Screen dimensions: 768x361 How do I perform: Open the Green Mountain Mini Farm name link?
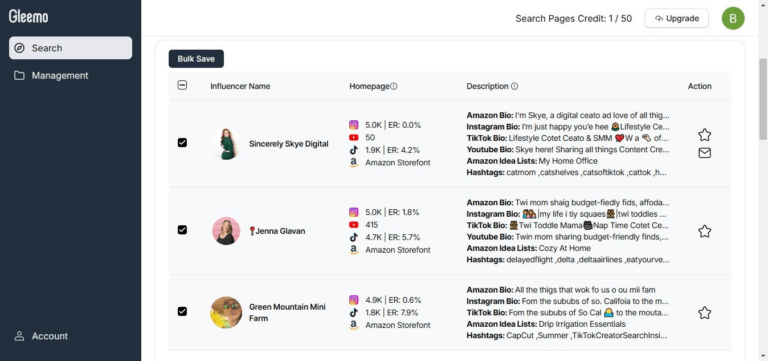[288, 313]
